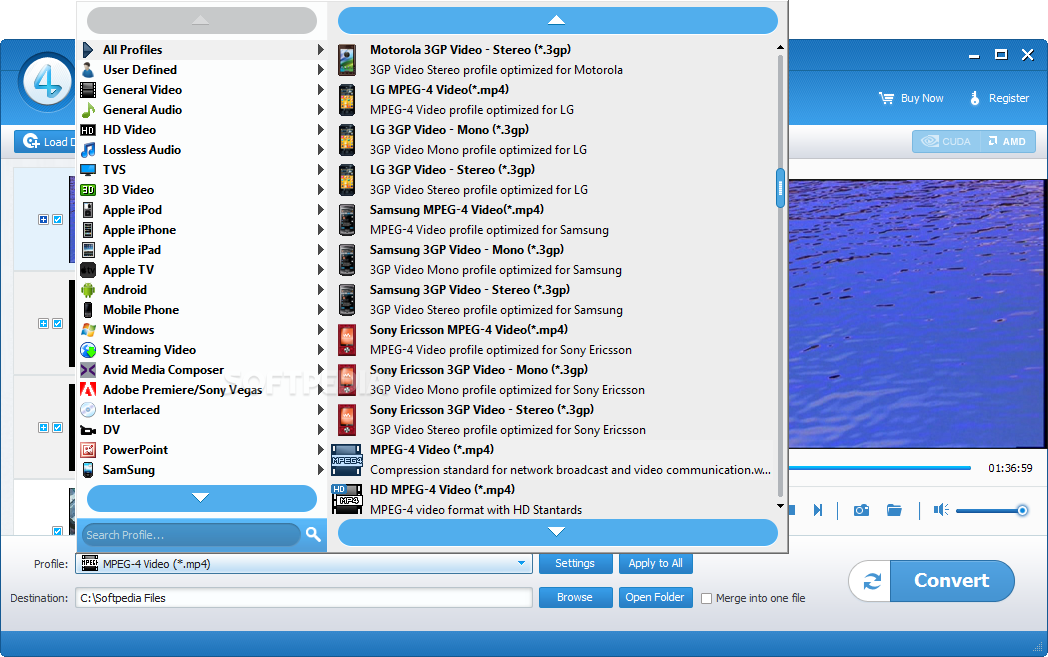Expand the third file row plus box

tap(43, 427)
